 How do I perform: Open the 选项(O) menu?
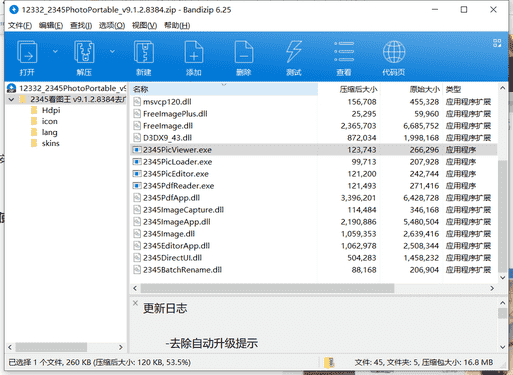(112, 26)
